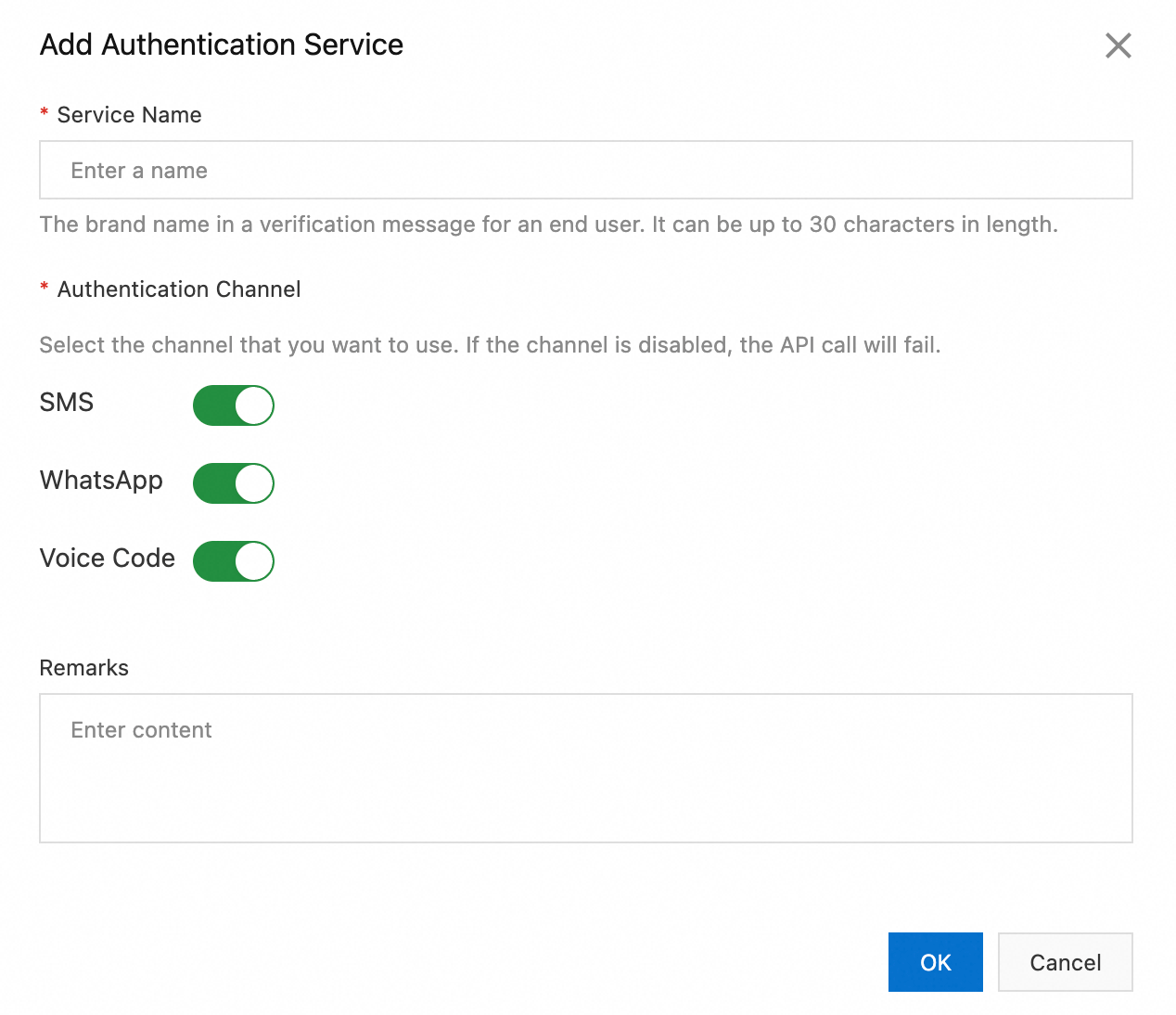The height and width of the screenshot is (1015, 1176).
Task: Switch off the Voice Code toggle
Action: pyautogui.click(x=234, y=561)
